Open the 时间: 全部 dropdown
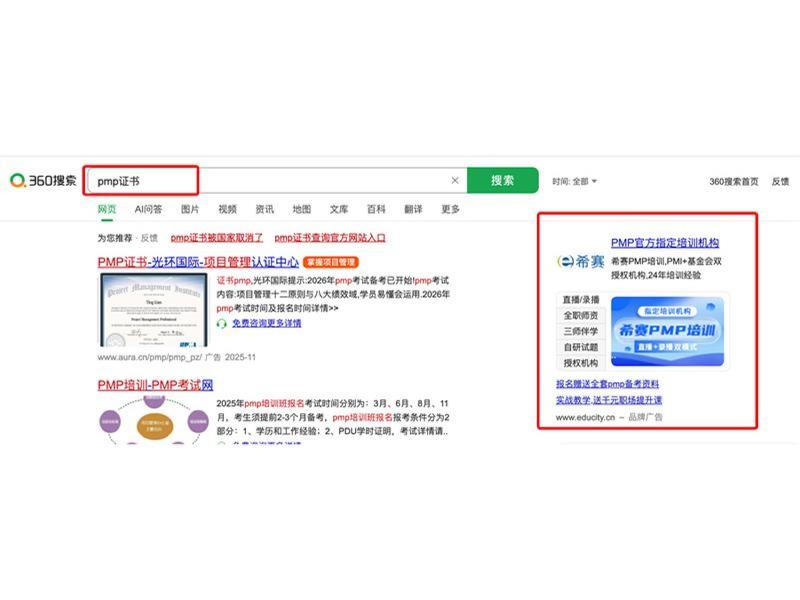Image resolution: width=800 pixels, height=600 pixels. (574, 181)
